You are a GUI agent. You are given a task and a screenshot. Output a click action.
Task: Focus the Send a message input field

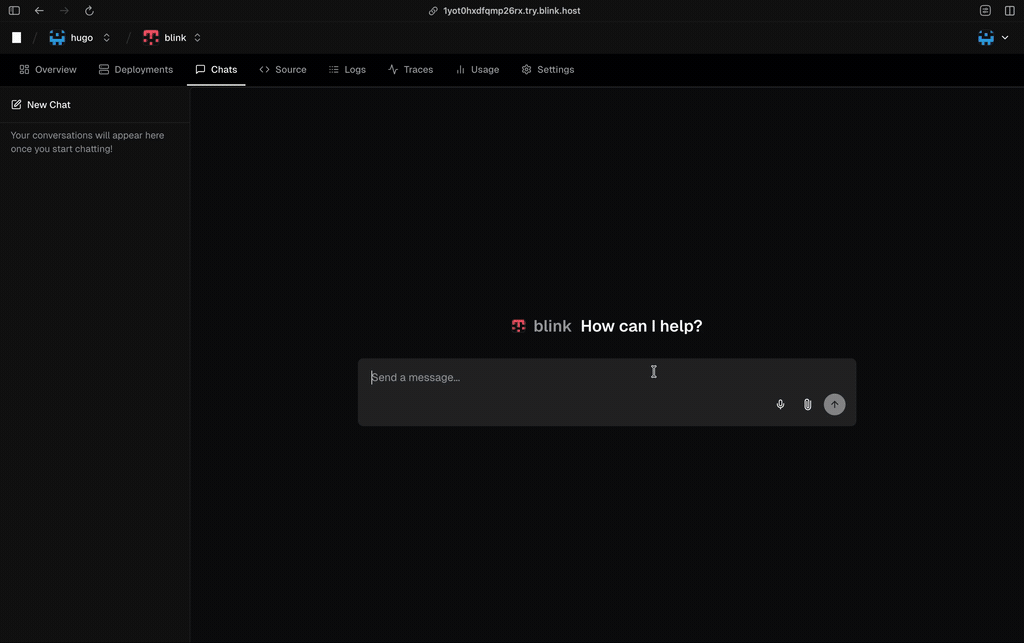560,378
